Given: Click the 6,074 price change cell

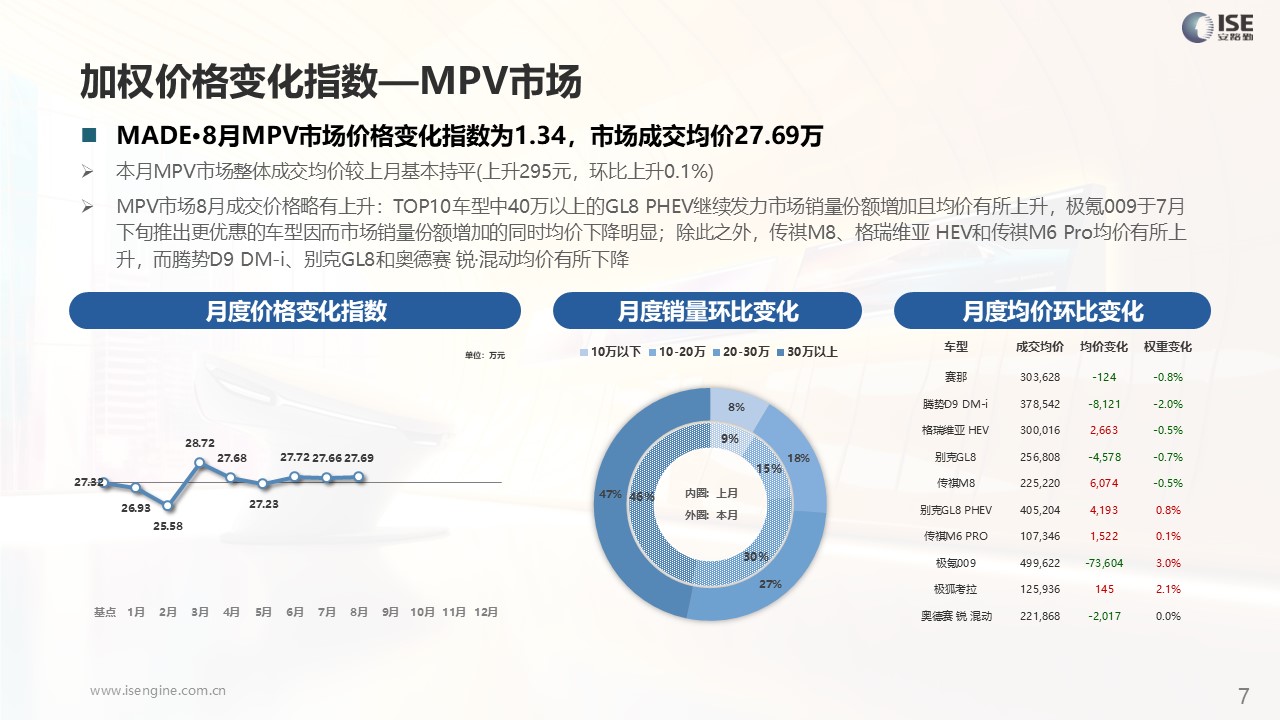Looking at the screenshot, I should (x=1104, y=483).
